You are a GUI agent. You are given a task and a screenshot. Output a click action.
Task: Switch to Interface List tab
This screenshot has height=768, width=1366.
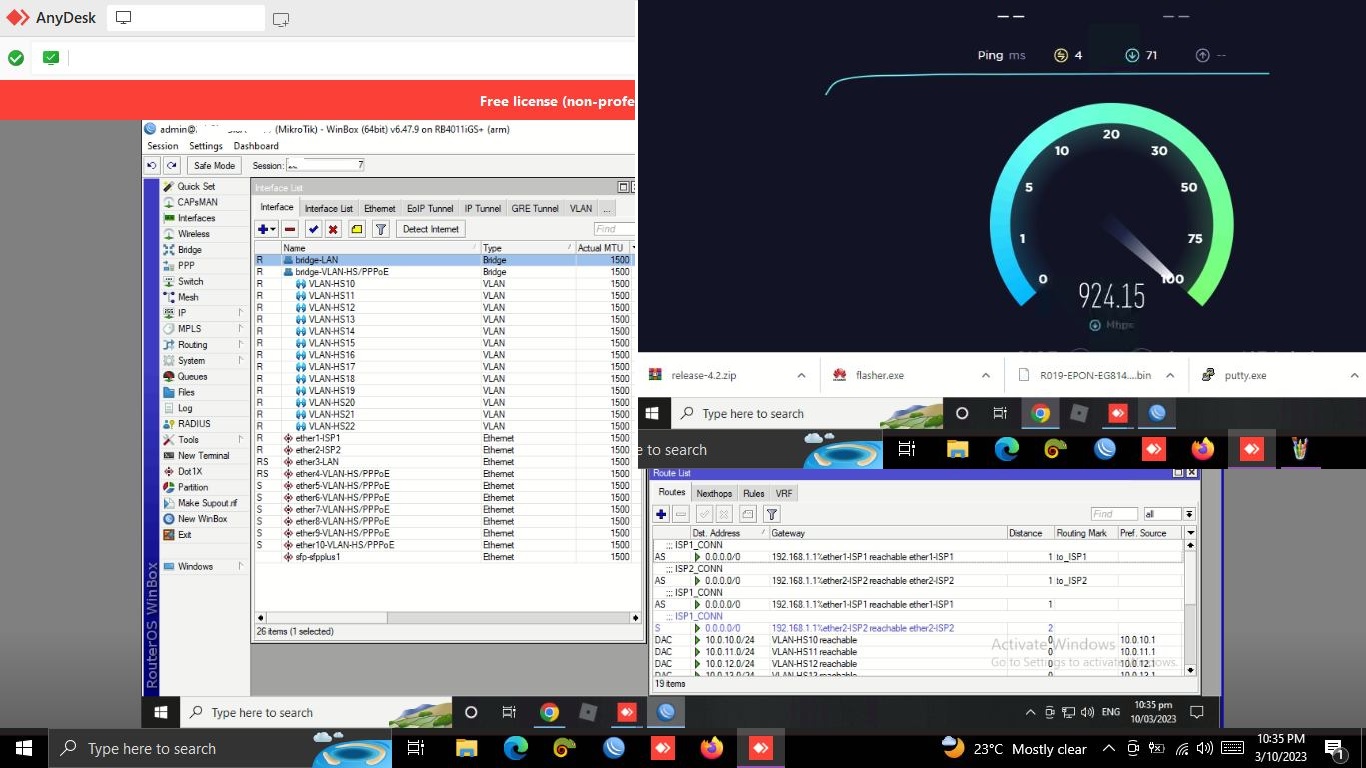click(328, 208)
